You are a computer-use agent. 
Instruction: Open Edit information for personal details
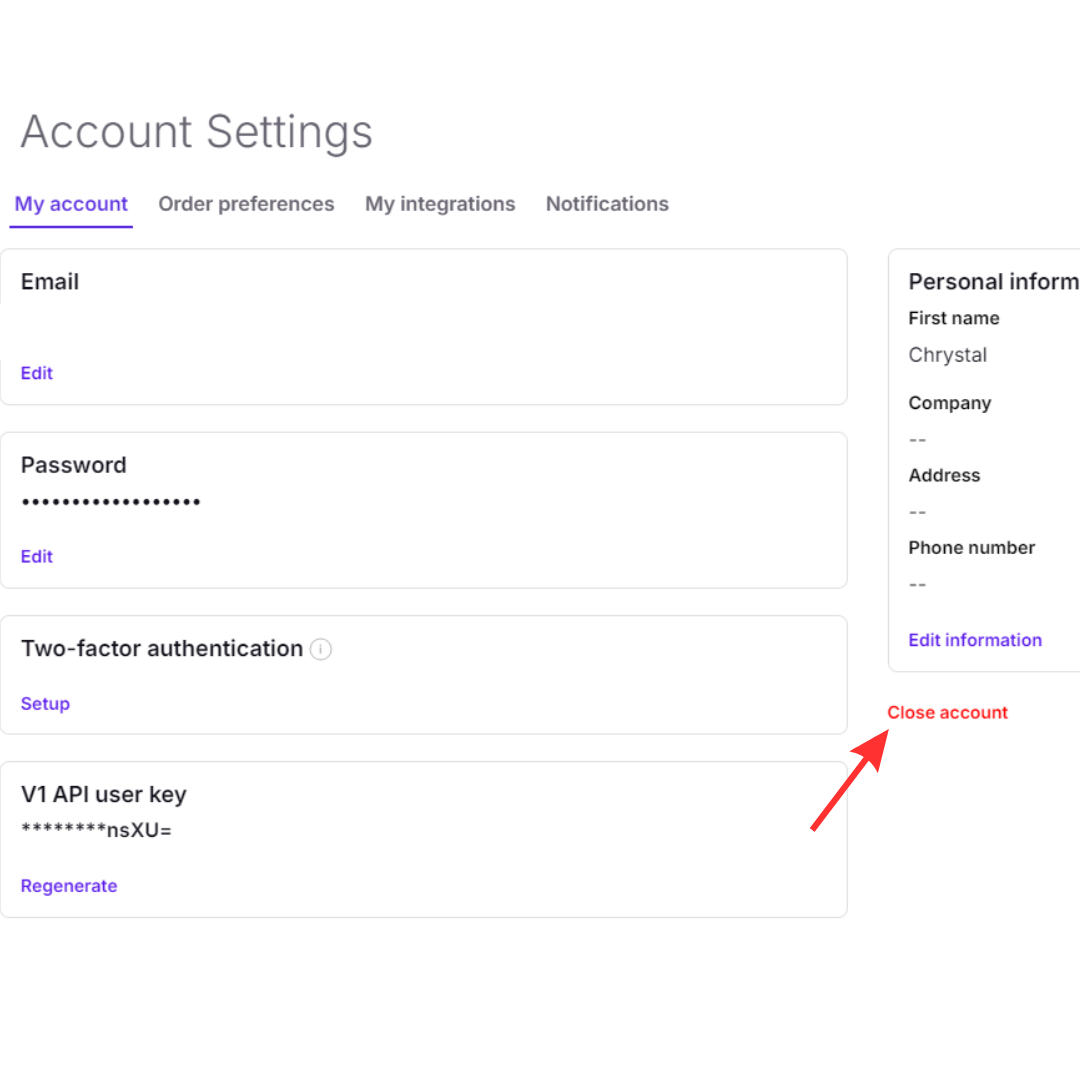pyautogui.click(x=975, y=640)
